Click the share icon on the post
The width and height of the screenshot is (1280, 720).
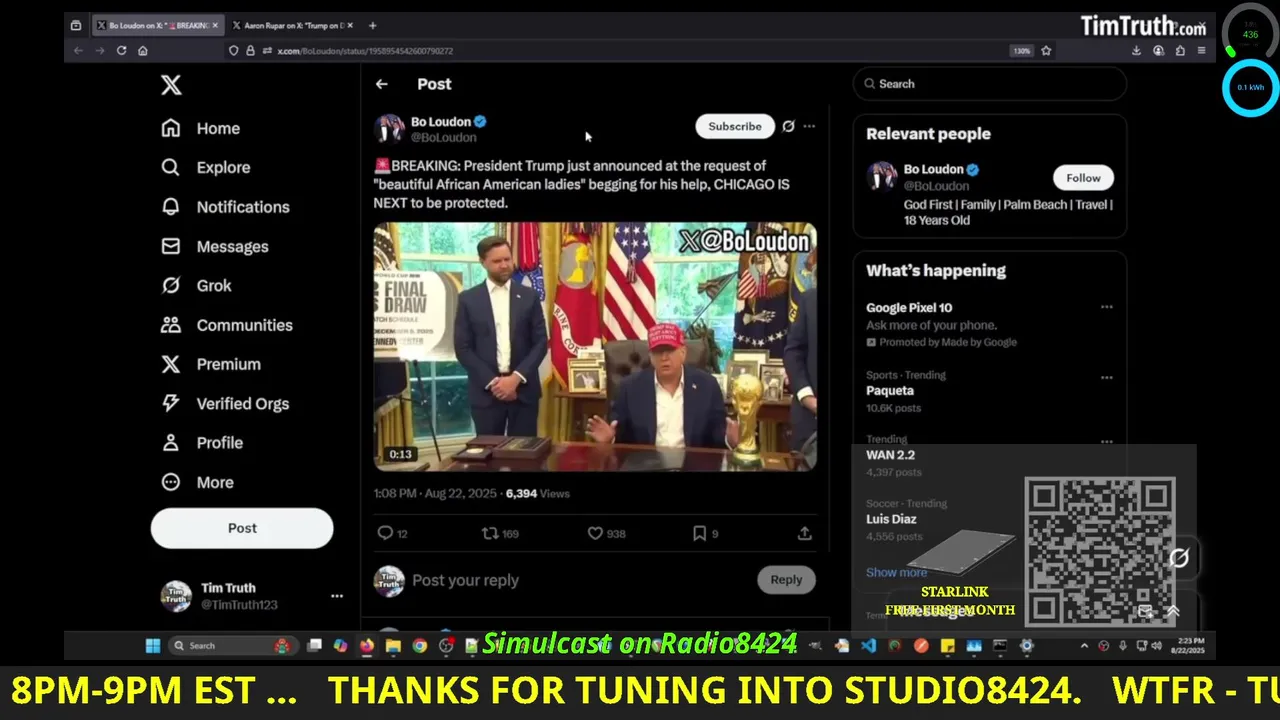coord(804,533)
